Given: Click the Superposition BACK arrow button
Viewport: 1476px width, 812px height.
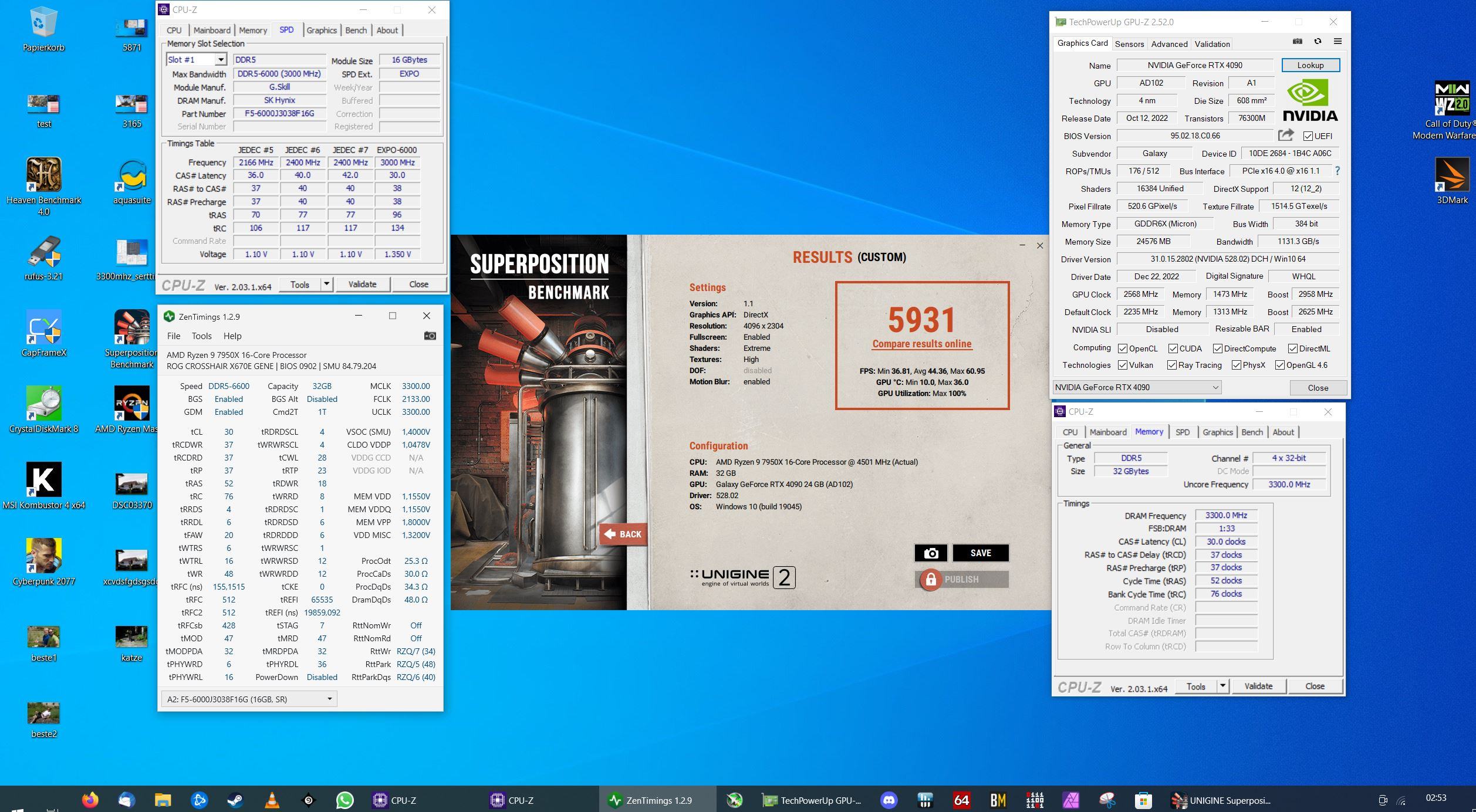Looking at the screenshot, I should point(623,534).
